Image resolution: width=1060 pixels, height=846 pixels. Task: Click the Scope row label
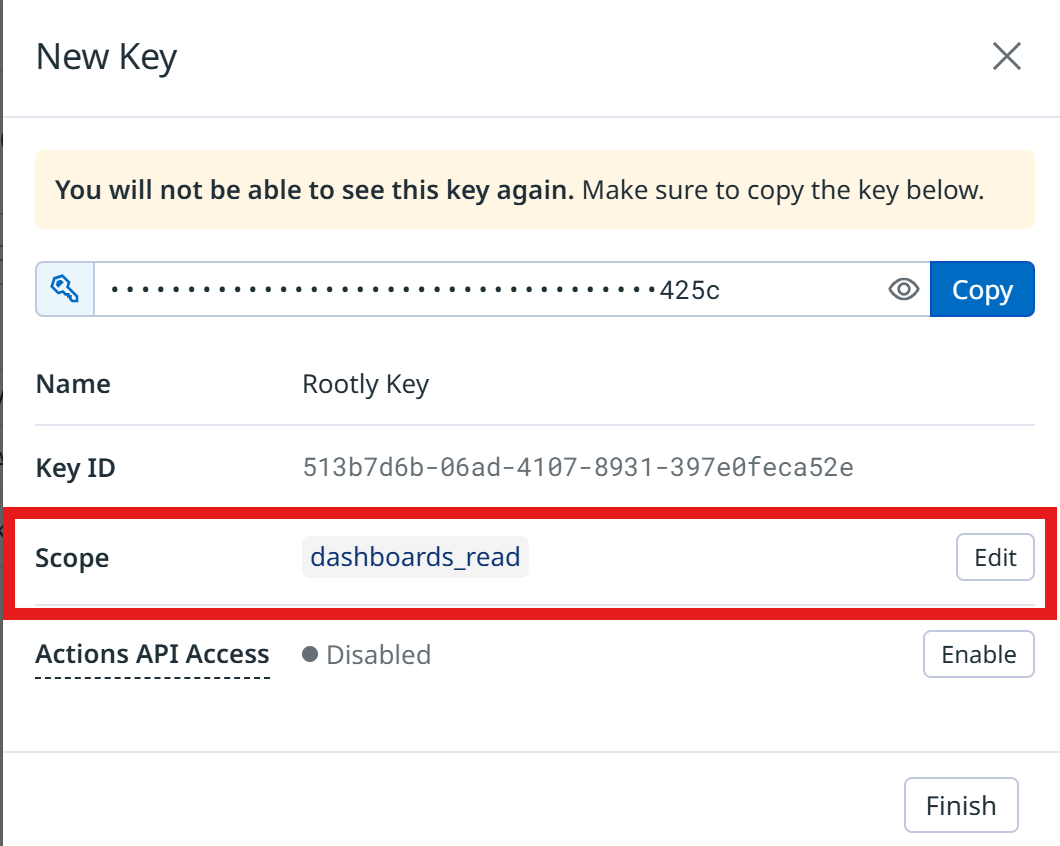point(72,557)
